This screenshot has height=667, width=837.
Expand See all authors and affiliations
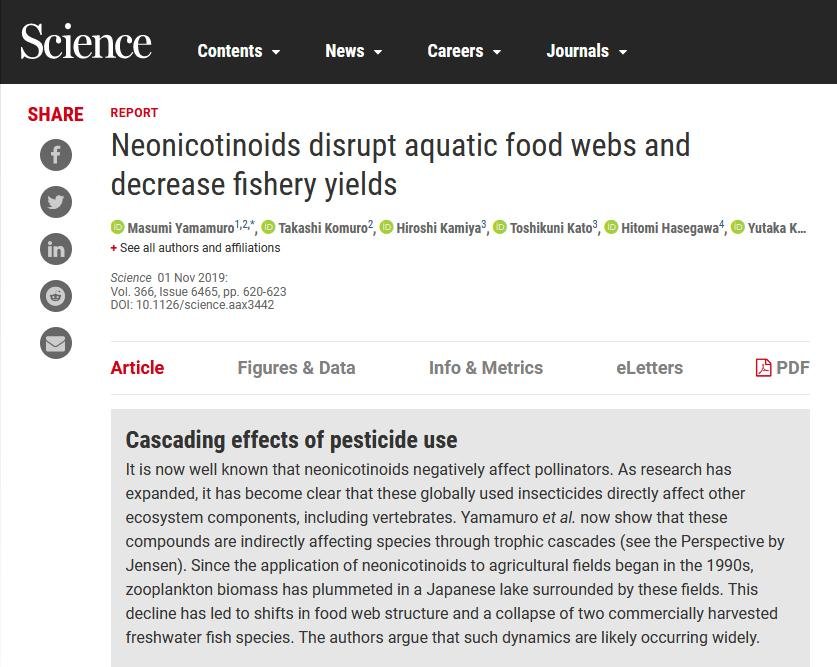point(199,248)
